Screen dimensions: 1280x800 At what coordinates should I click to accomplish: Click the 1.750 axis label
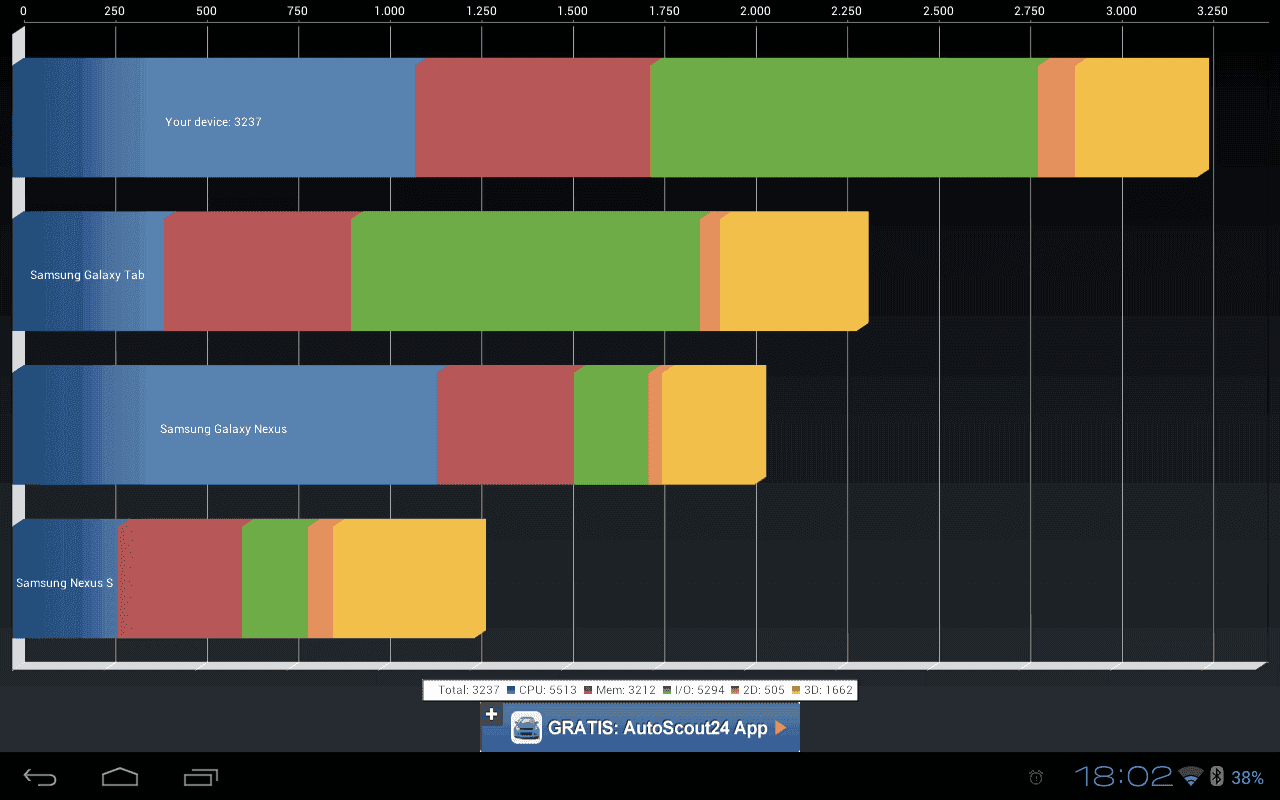coord(664,11)
